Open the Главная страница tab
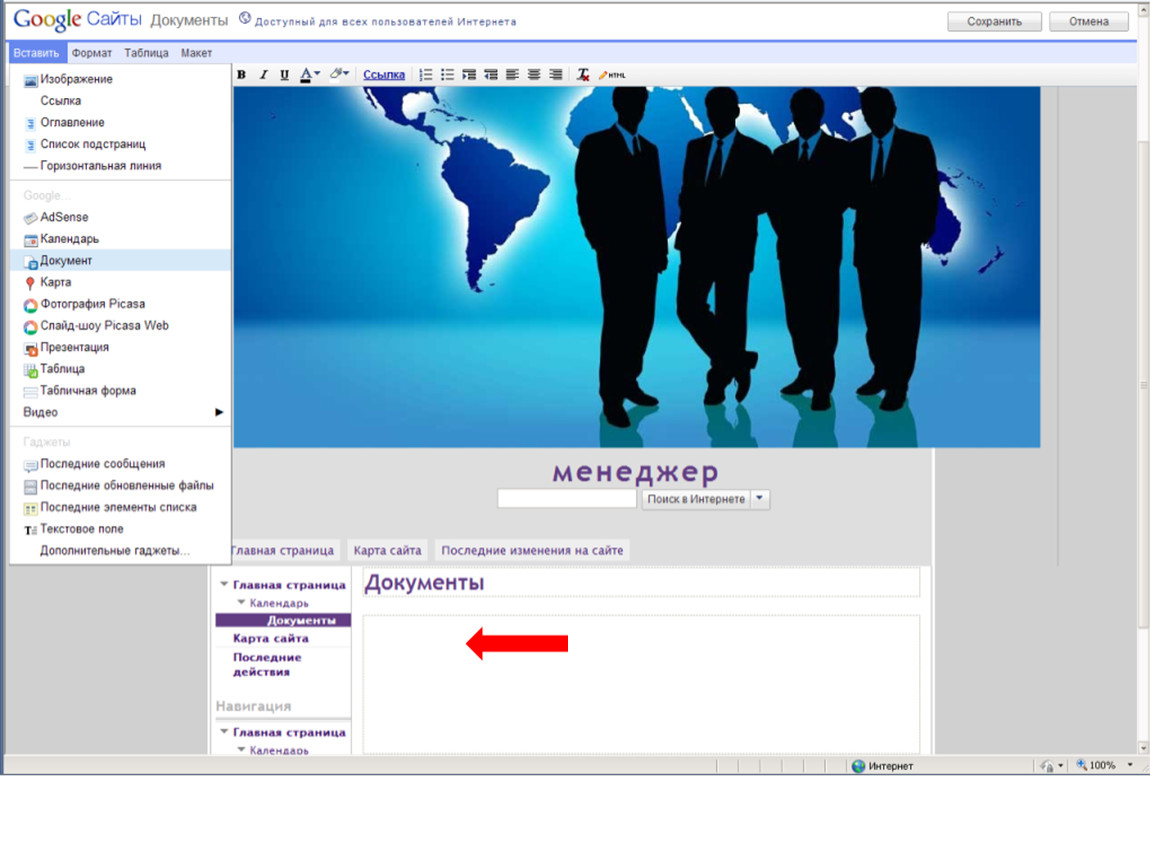 [x=285, y=550]
